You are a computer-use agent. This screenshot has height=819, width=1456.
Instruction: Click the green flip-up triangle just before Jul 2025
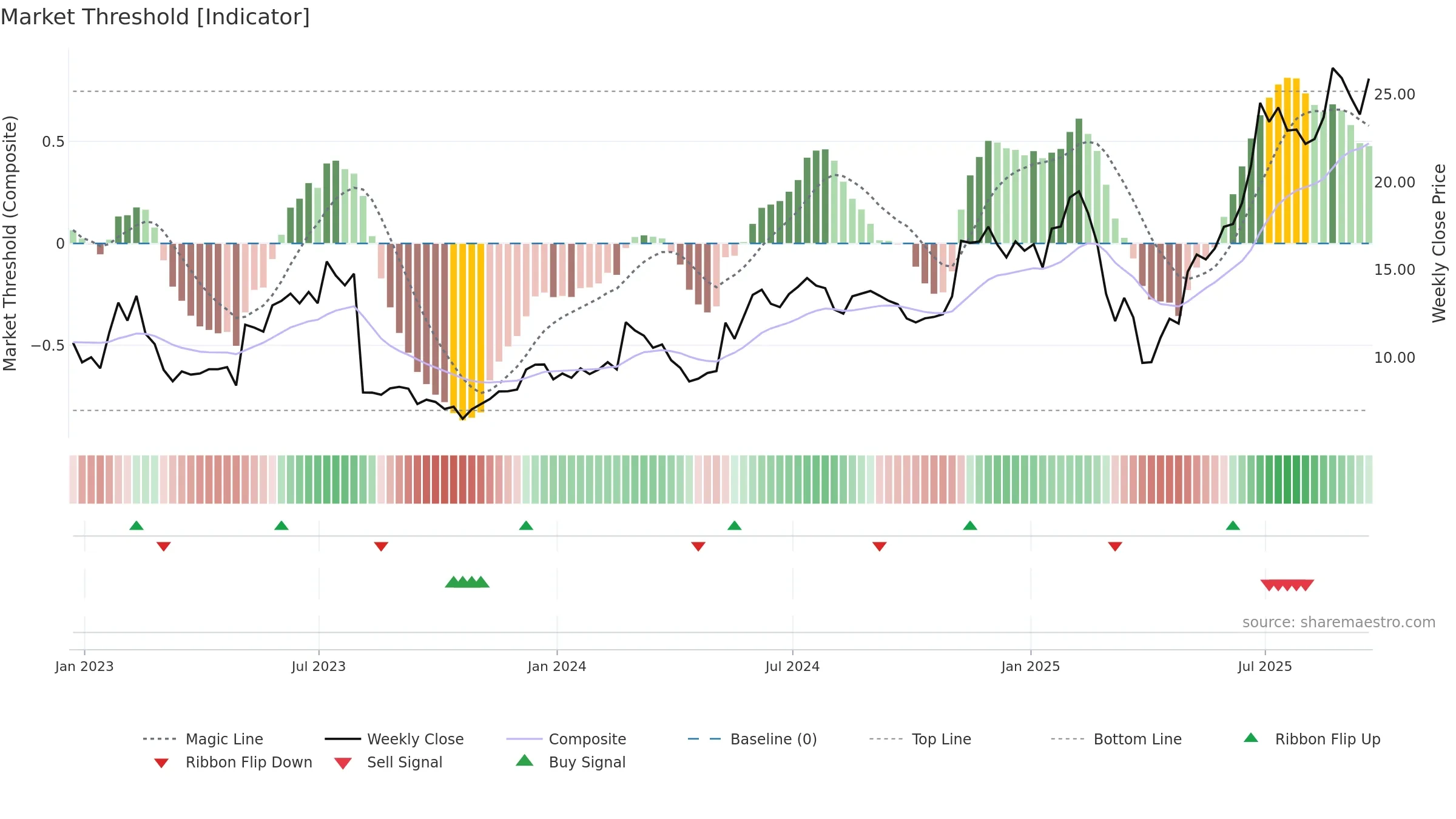click(1233, 525)
